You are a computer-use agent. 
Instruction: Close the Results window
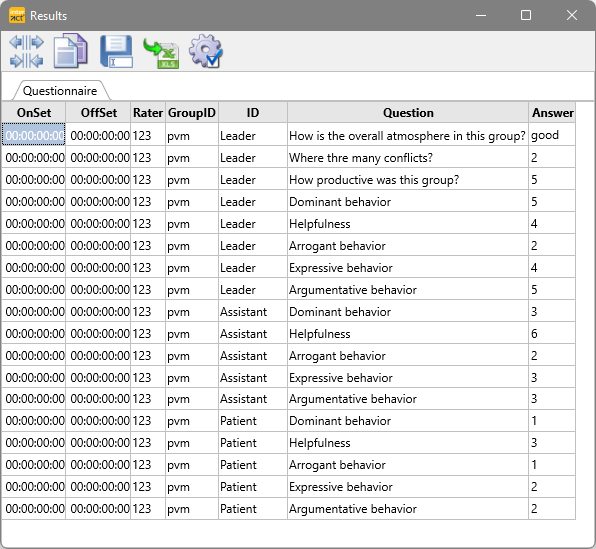(572, 15)
